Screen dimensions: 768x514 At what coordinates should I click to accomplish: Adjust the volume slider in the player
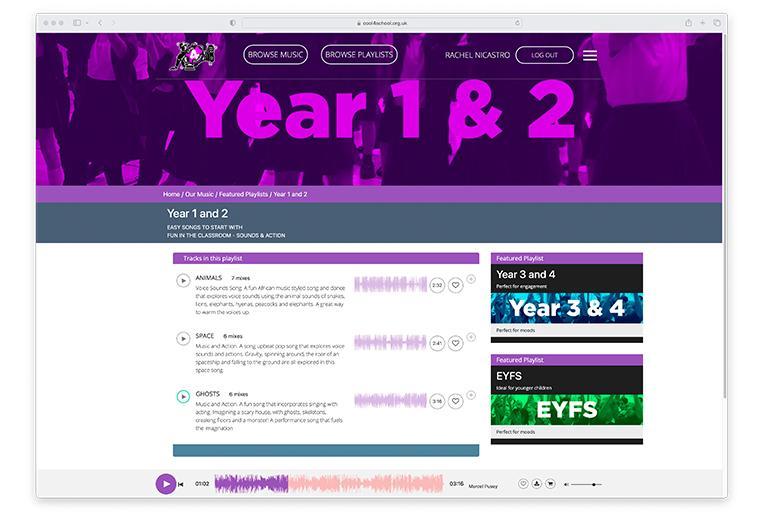[x=586, y=485]
